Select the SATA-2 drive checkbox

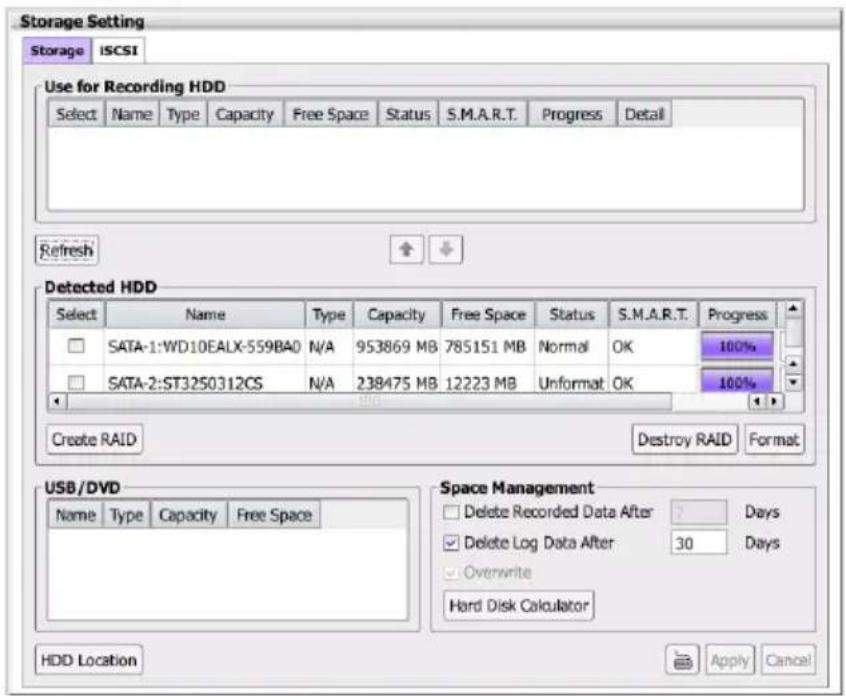tap(76, 383)
